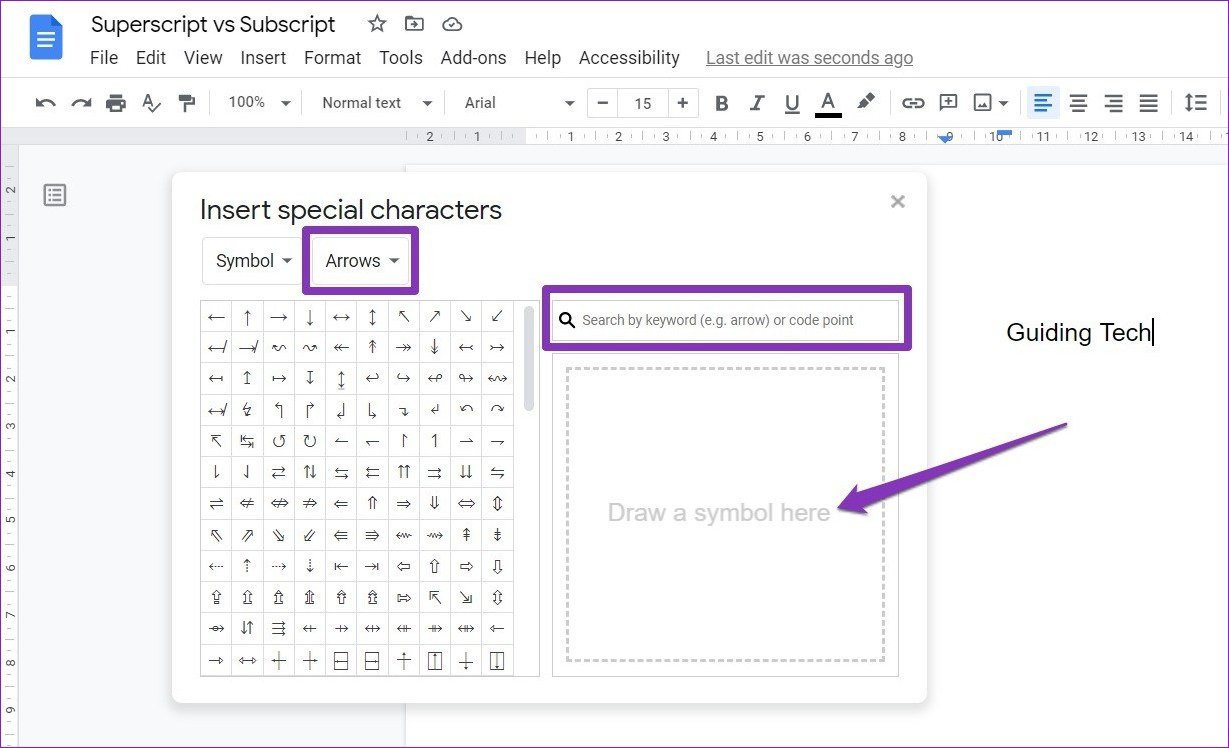1229x748 pixels.
Task: Toggle bold formatting
Action: [722, 103]
